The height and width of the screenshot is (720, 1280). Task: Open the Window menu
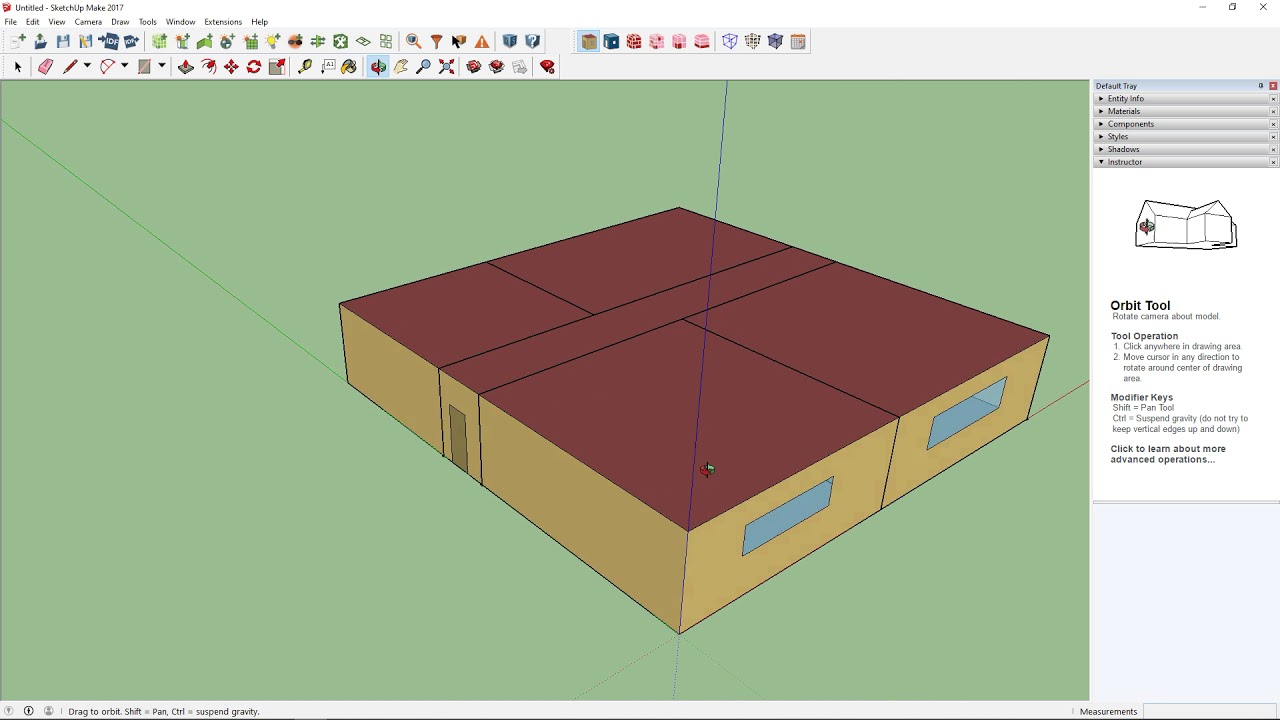pyautogui.click(x=180, y=22)
